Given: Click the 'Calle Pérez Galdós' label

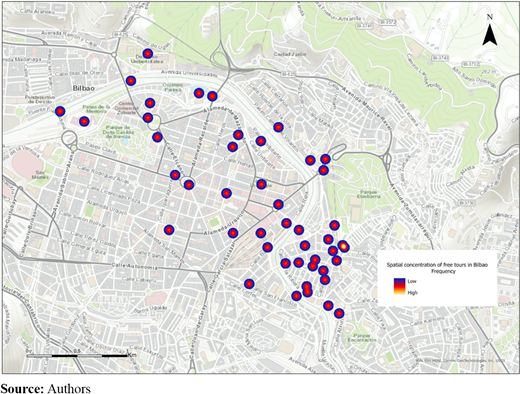Looking at the screenshot, I should point(94,240).
